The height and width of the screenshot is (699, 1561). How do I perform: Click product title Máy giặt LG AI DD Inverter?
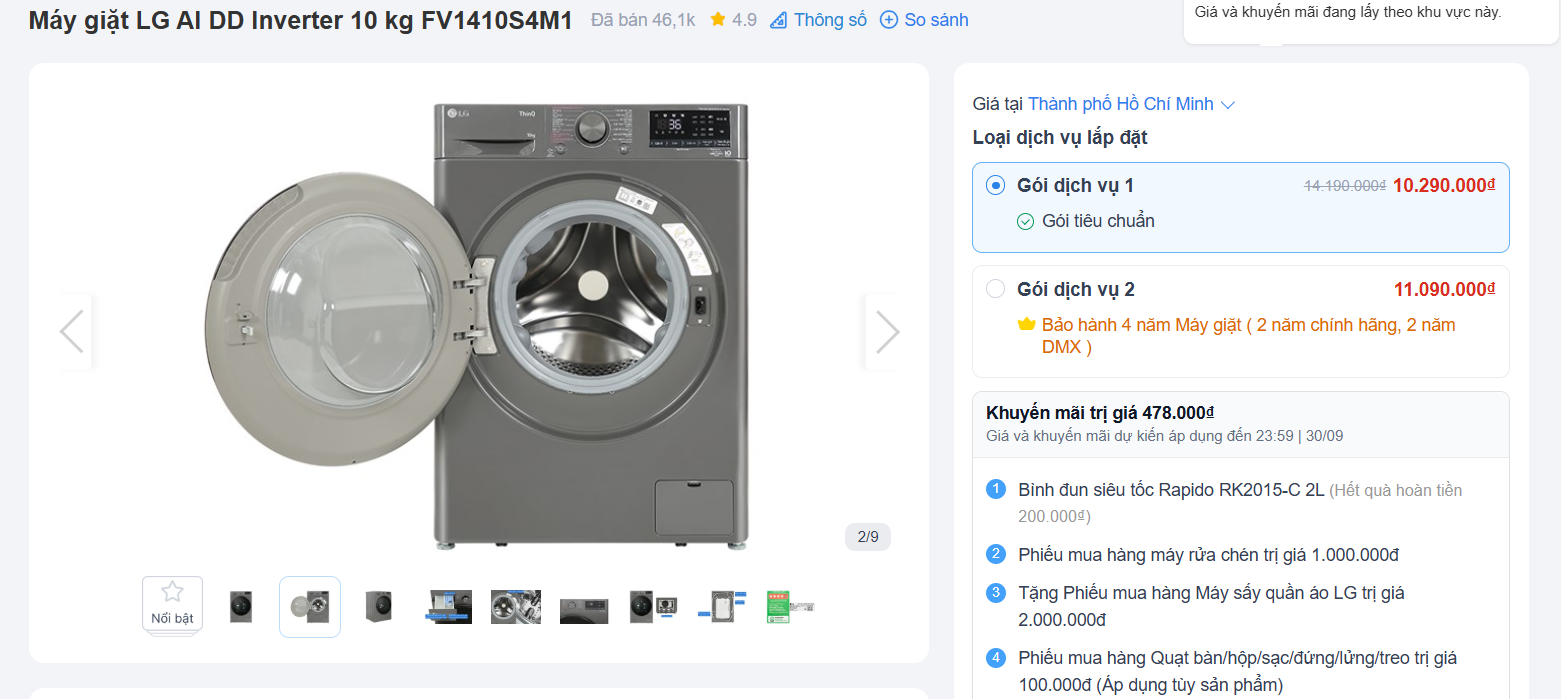tap(300, 20)
